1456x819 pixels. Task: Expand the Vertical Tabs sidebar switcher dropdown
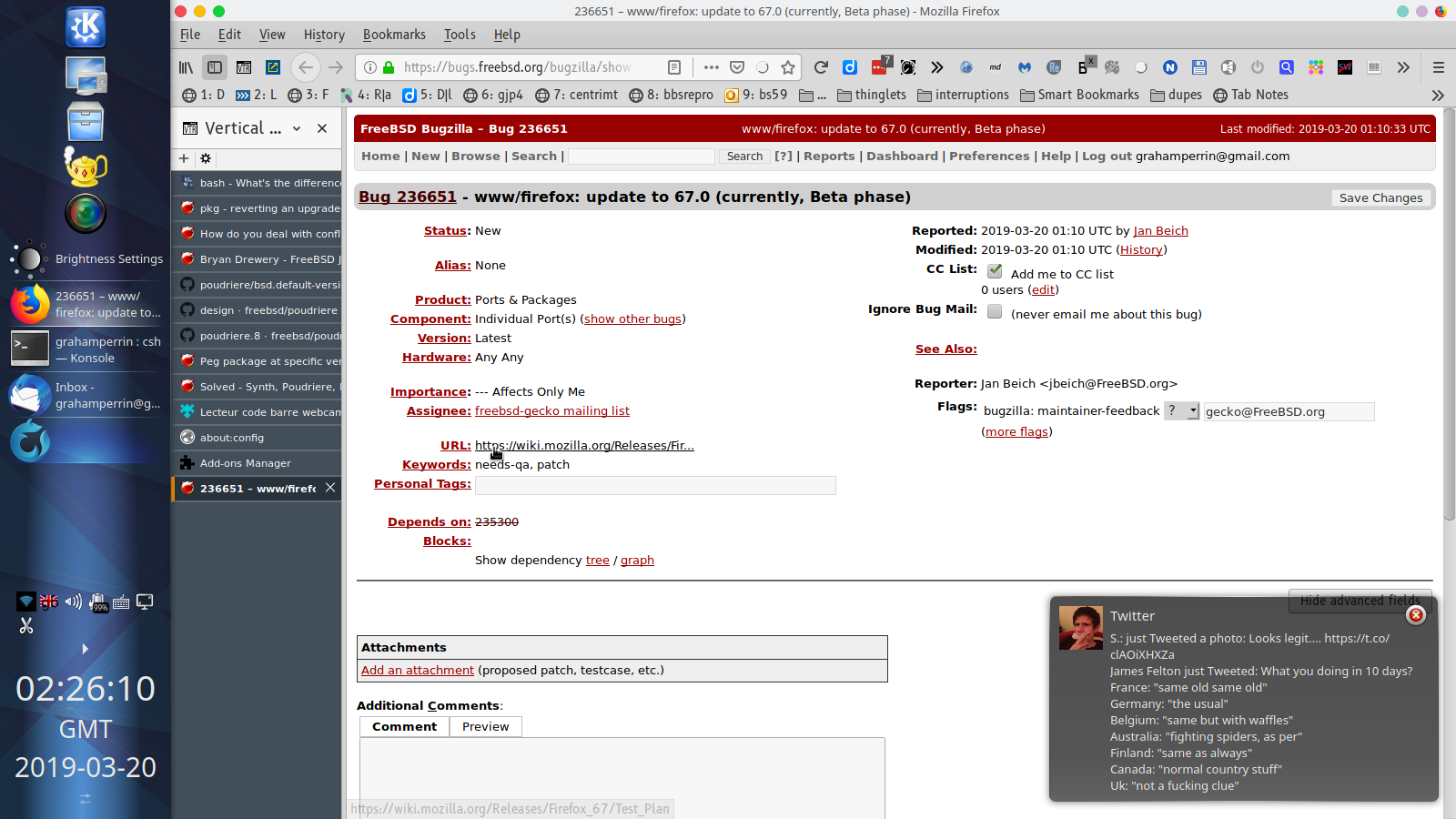point(297,129)
